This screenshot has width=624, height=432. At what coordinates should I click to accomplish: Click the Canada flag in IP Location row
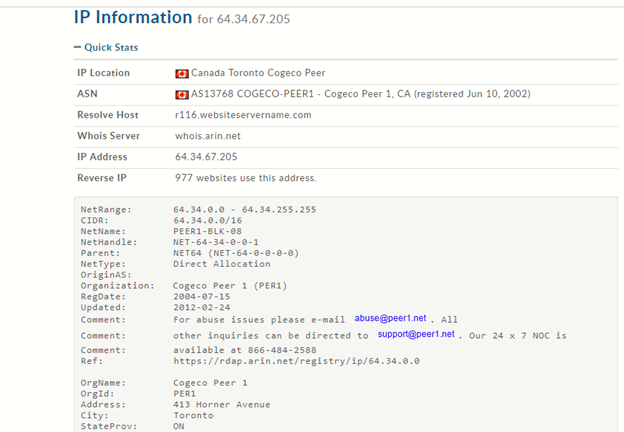pyautogui.click(x=182, y=73)
